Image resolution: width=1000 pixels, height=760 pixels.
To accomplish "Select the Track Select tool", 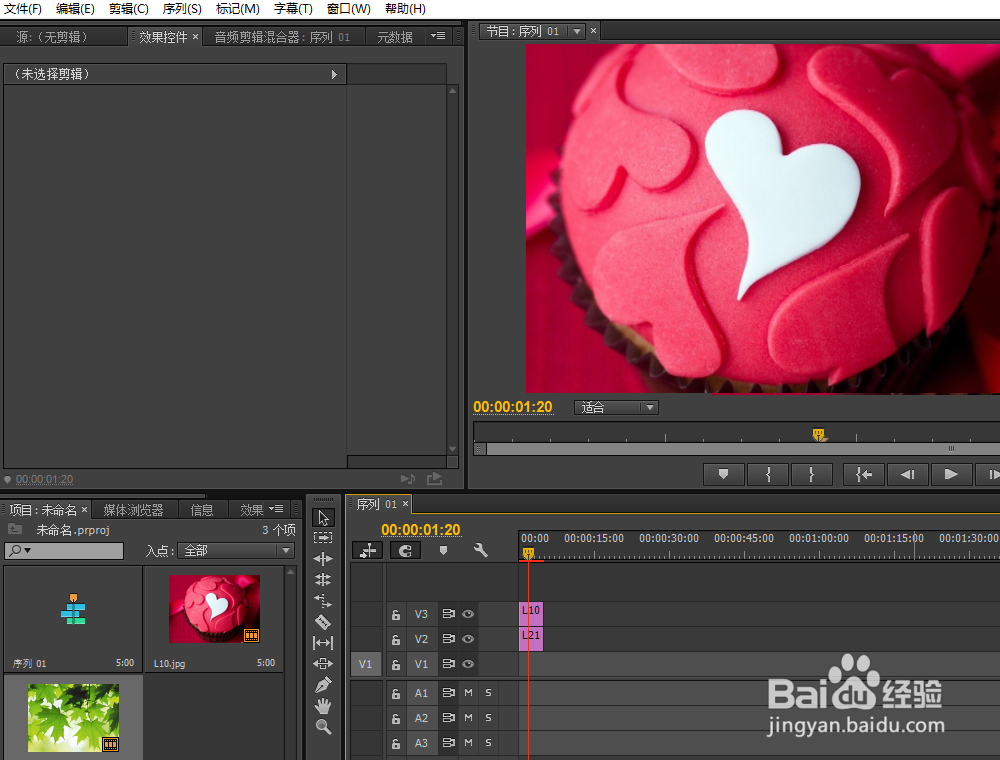I will (323, 538).
